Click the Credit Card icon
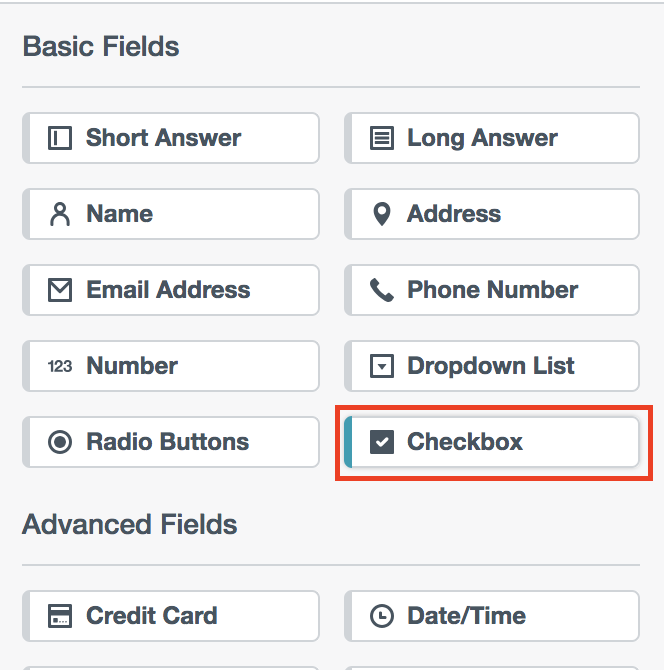 coord(60,616)
